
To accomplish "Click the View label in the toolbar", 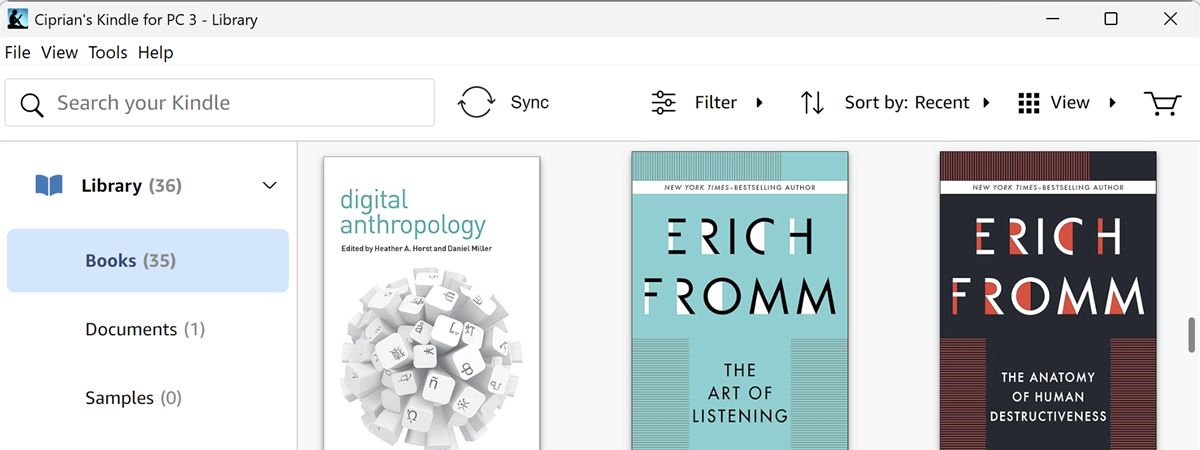I will click(1070, 102).
